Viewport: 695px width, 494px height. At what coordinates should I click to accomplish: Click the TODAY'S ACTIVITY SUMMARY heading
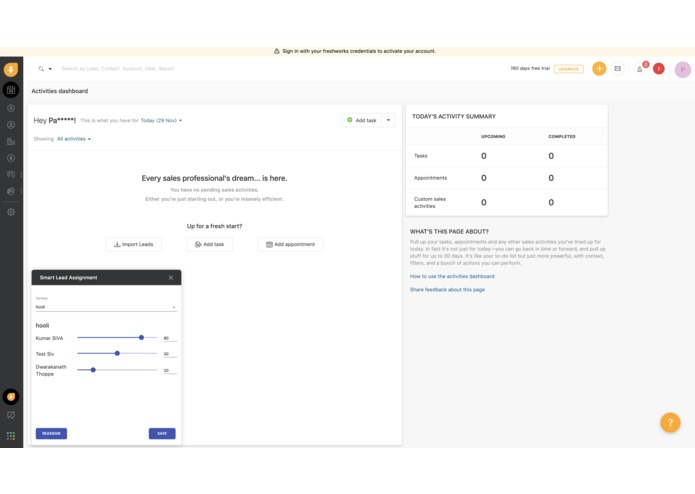pos(454,117)
